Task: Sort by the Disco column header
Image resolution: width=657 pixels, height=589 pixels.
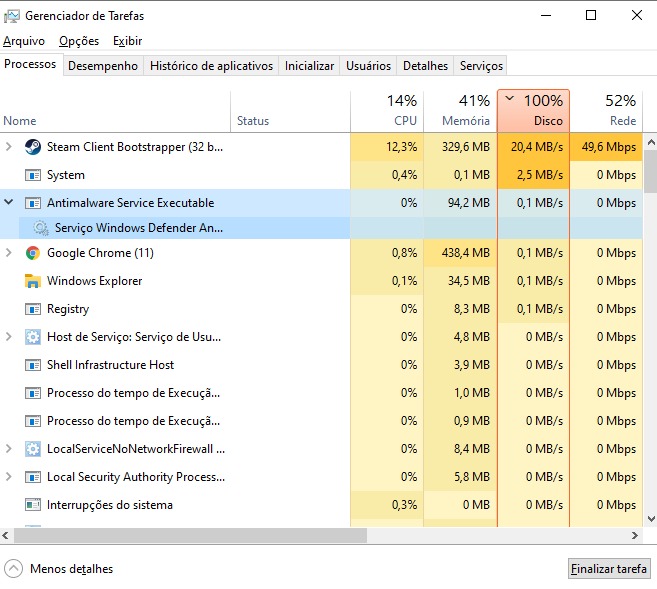Action: 533,111
